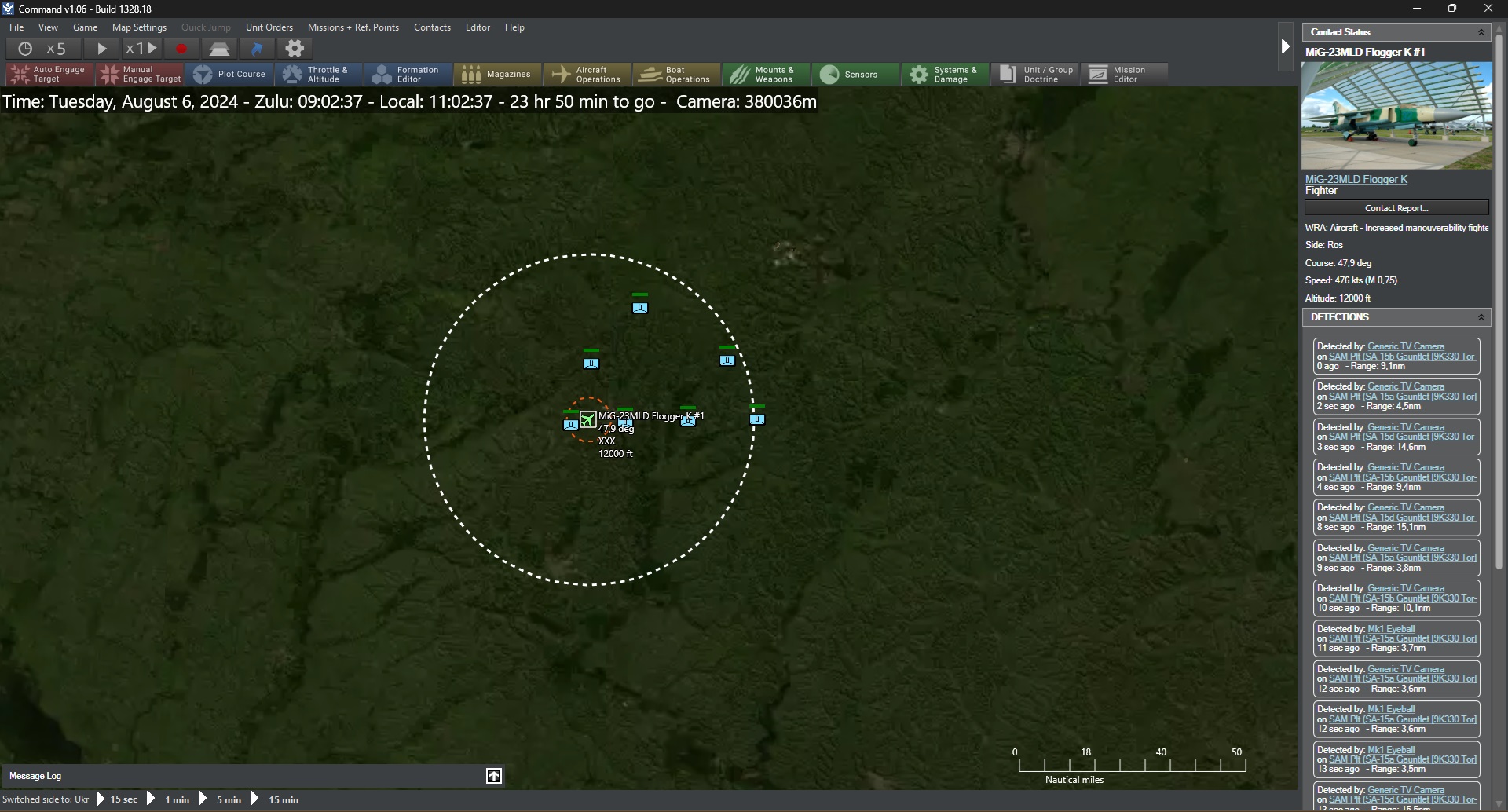Select the easternmost SAM unit icon on map

pyautogui.click(x=757, y=419)
